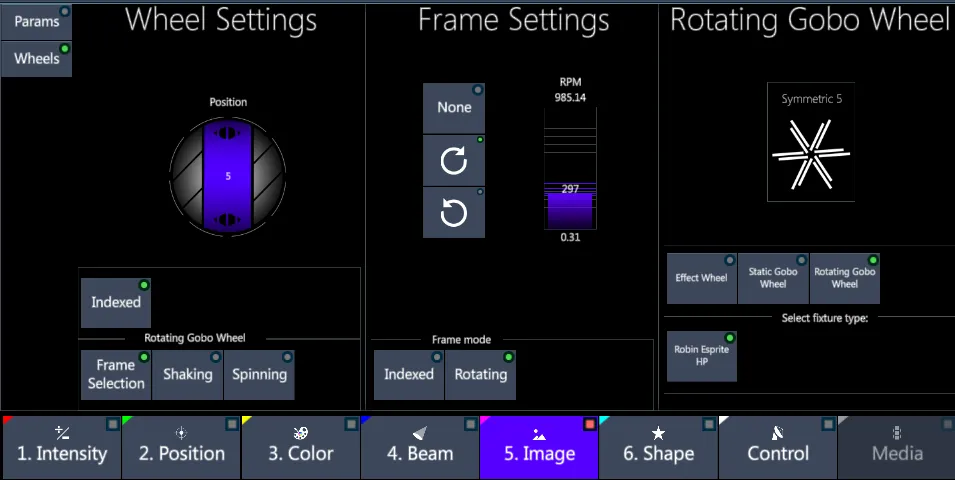Switch to Control tab

[x=778, y=448]
